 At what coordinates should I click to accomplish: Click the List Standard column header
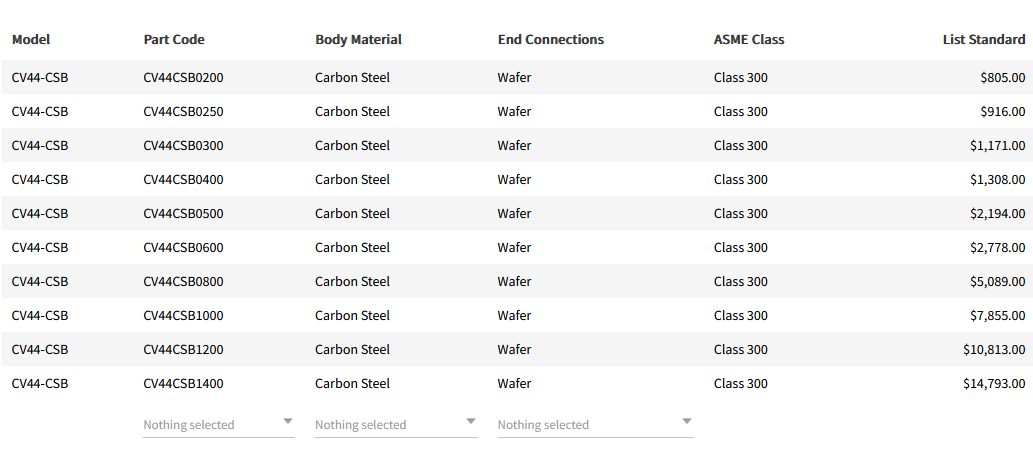tap(983, 40)
